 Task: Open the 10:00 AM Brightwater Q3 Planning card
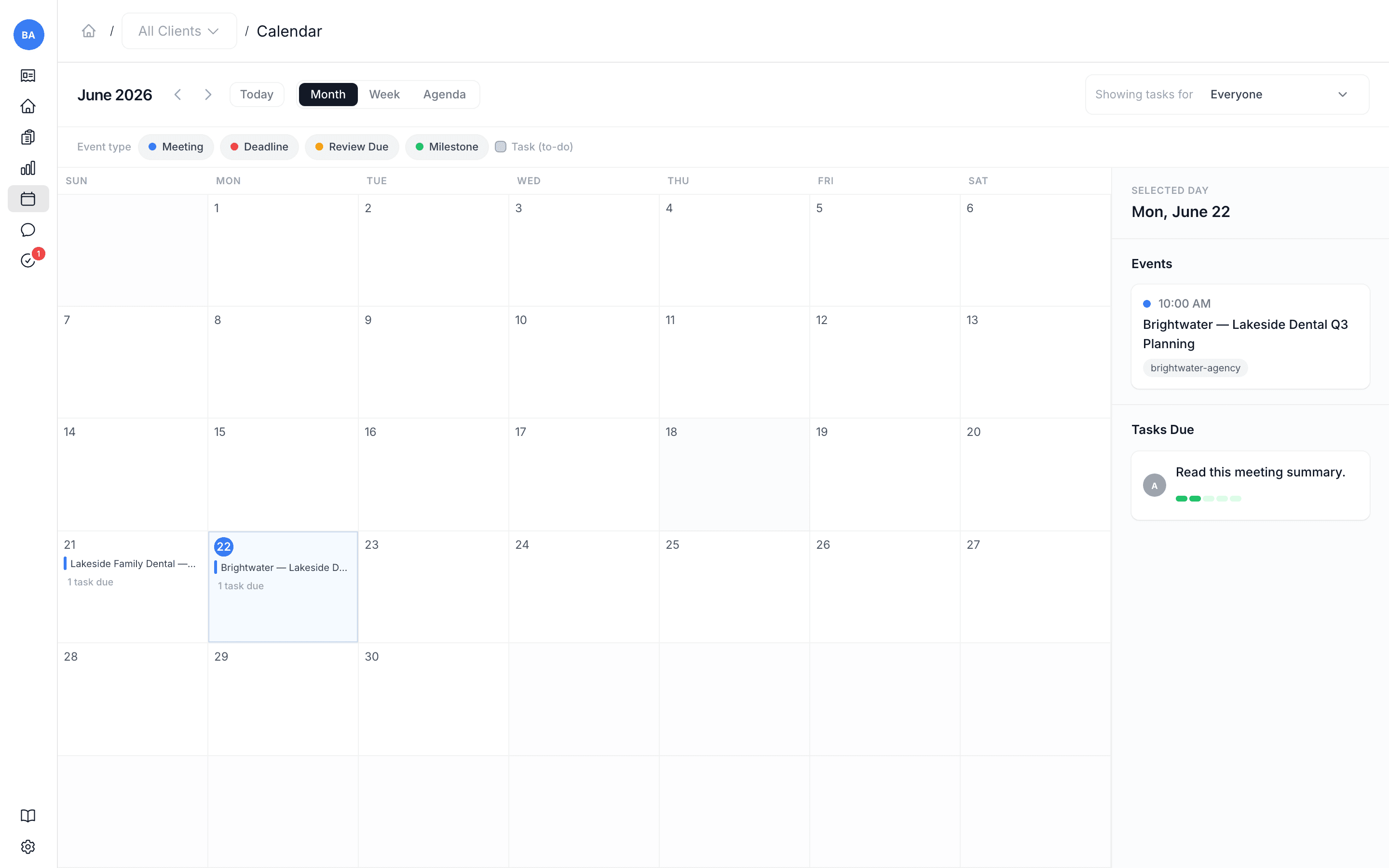tap(1250, 337)
